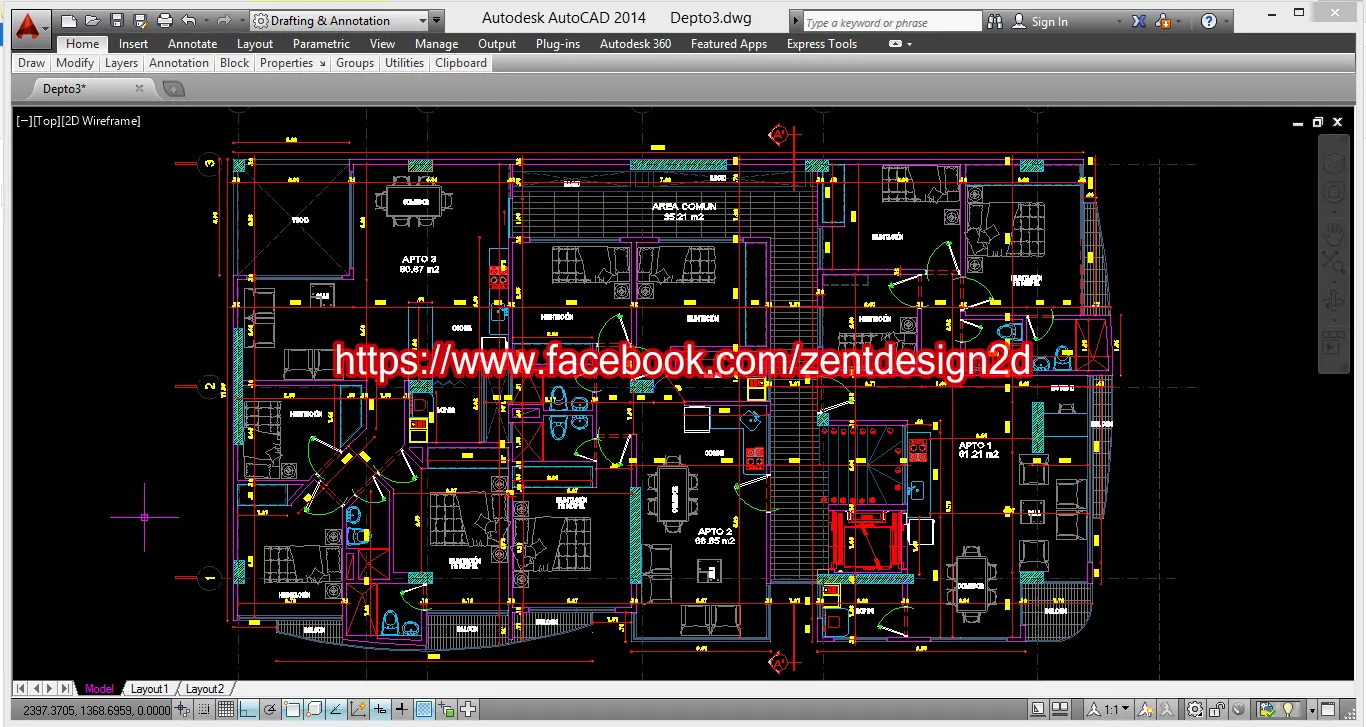Viewport: 1366px width, 727px height.
Task: Toggle Grid Display in the status bar
Action: click(226, 710)
